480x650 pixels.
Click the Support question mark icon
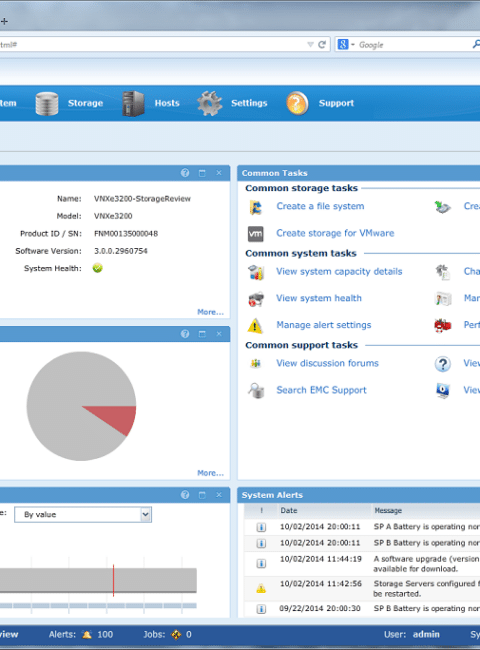click(x=297, y=103)
